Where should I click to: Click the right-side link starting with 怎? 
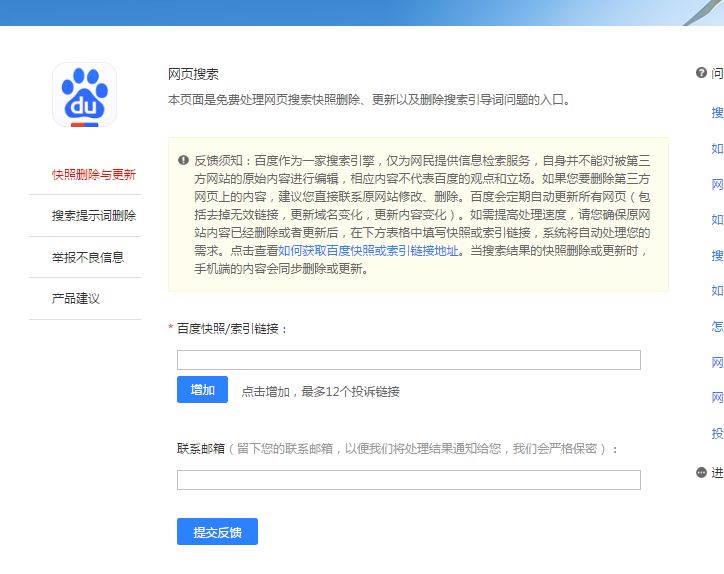(717, 326)
